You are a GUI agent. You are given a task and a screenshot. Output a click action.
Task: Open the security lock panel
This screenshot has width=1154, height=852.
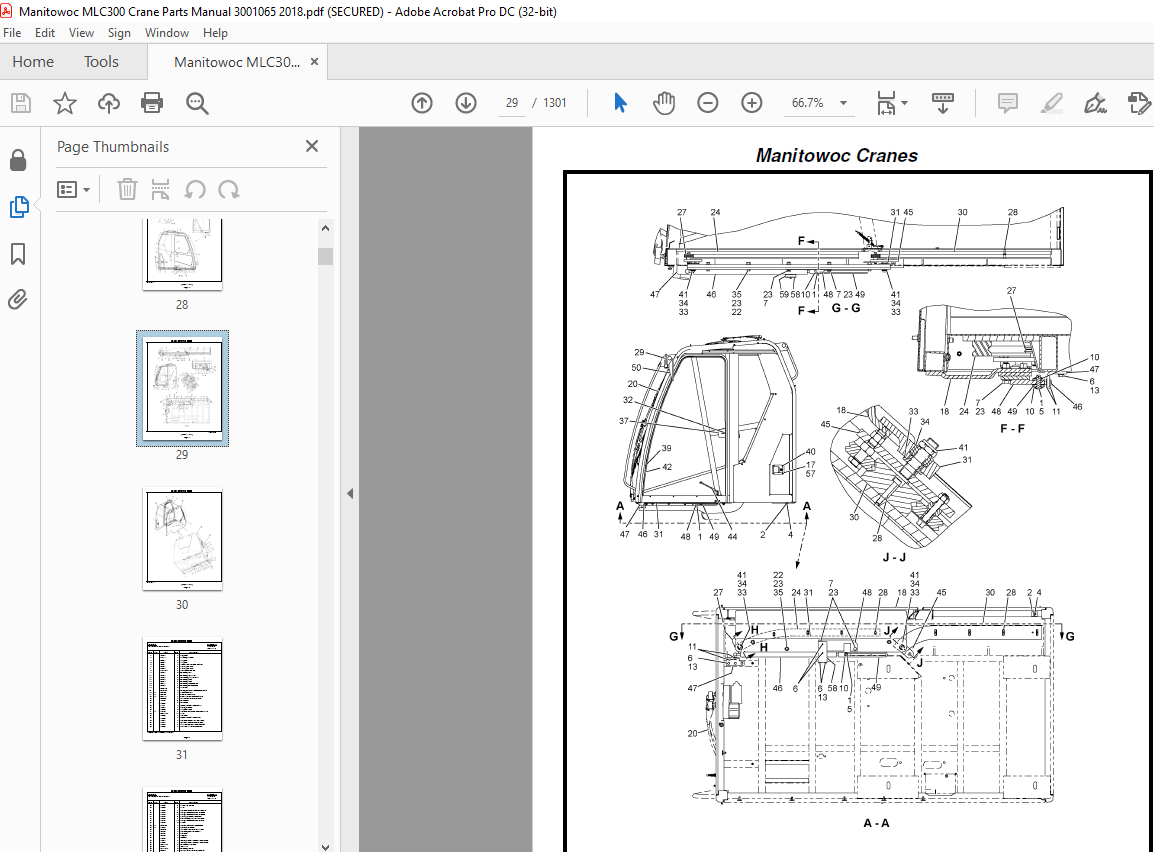click(x=18, y=160)
